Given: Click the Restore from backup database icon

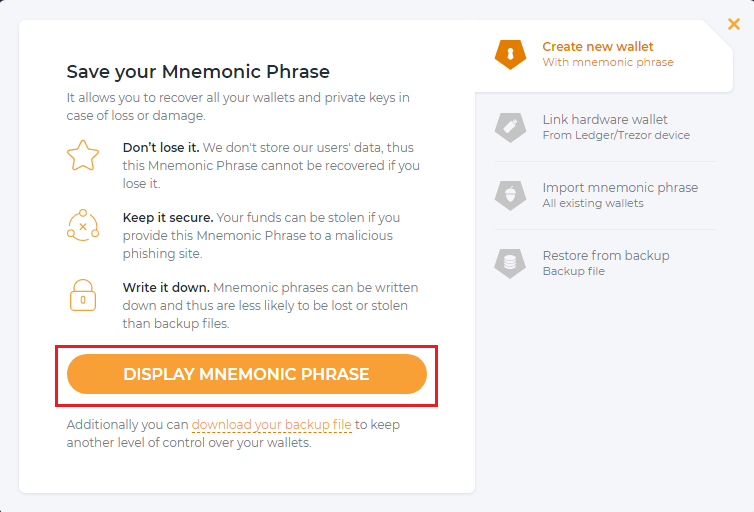Looking at the screenshot, I should pos(510,263).
